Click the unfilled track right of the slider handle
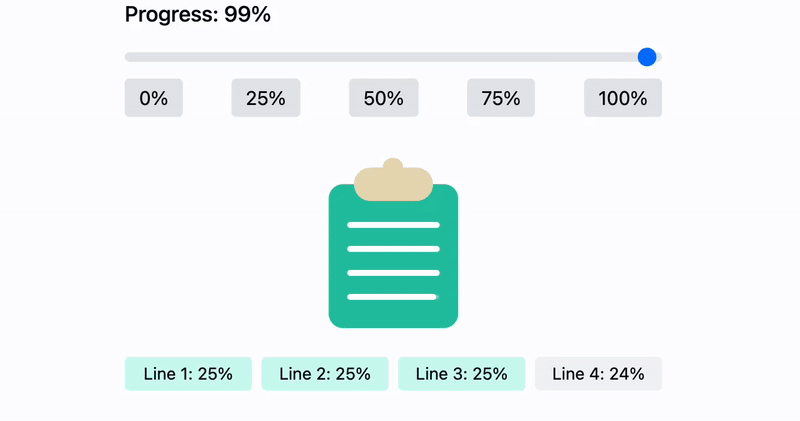This screenshot has height=421, width=800. click(659, 57)
